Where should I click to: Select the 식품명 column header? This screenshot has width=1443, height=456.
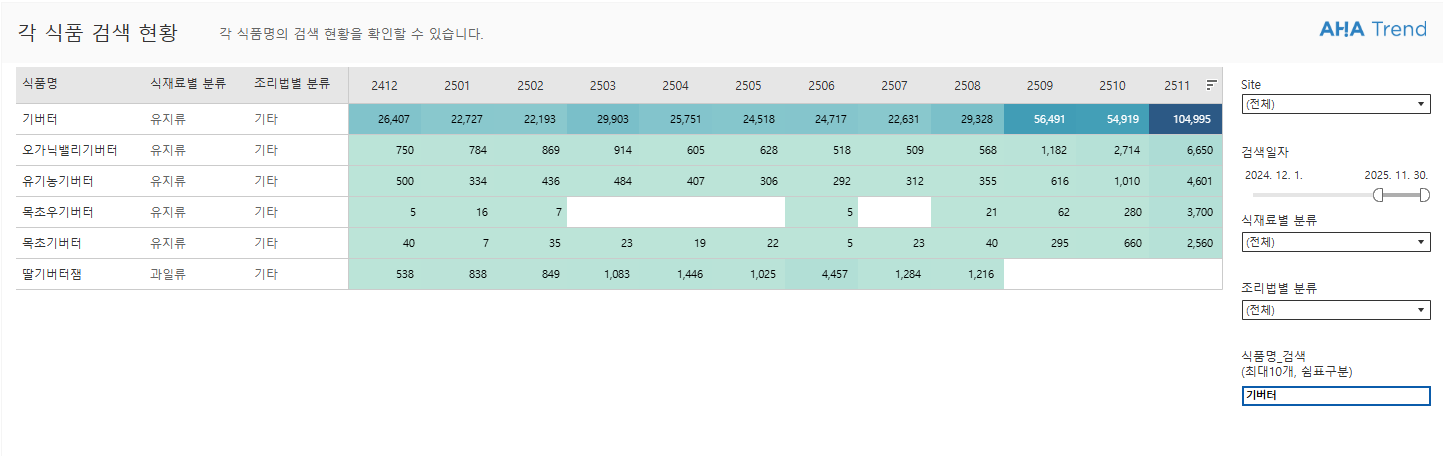[42, 84]
